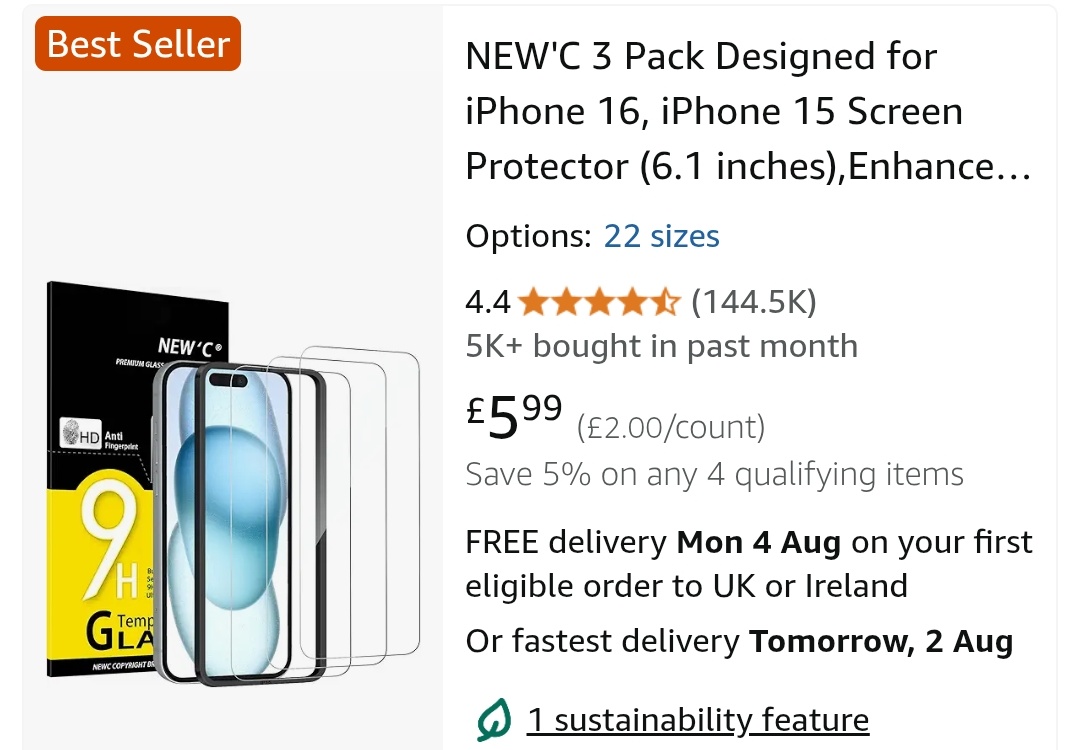Click the NEW'C logo on the package
Screen dimensions: 1080x750
pyautogui.click(x=189, y=346)
